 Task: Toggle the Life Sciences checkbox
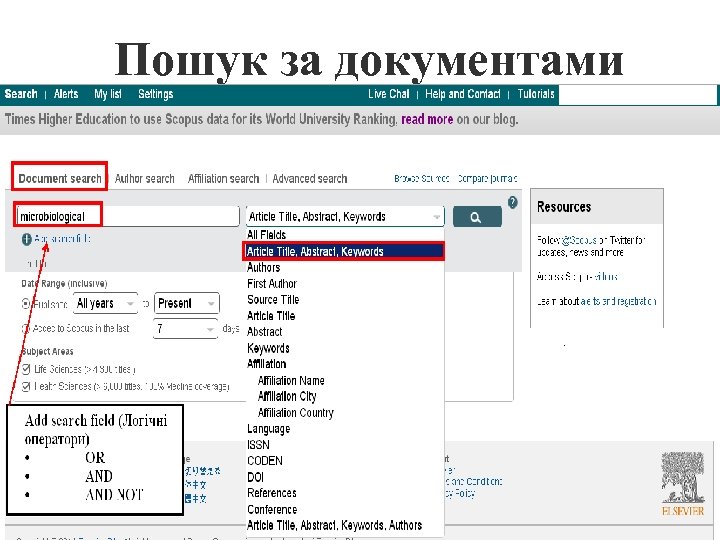(x=26, y=369)
